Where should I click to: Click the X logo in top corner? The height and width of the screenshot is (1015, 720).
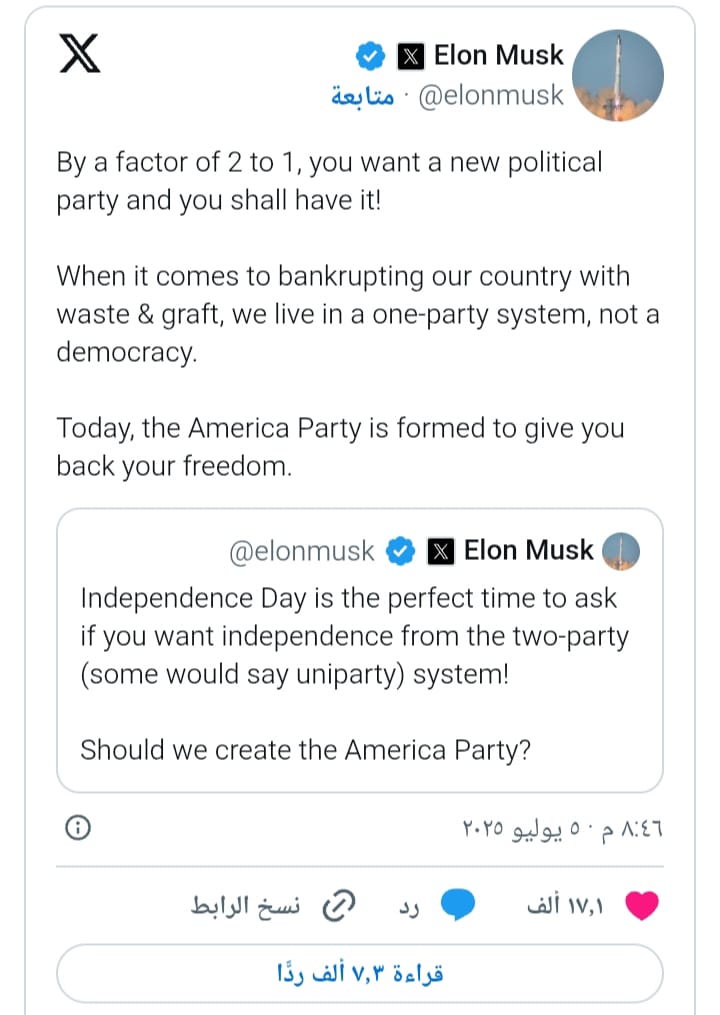80,57
